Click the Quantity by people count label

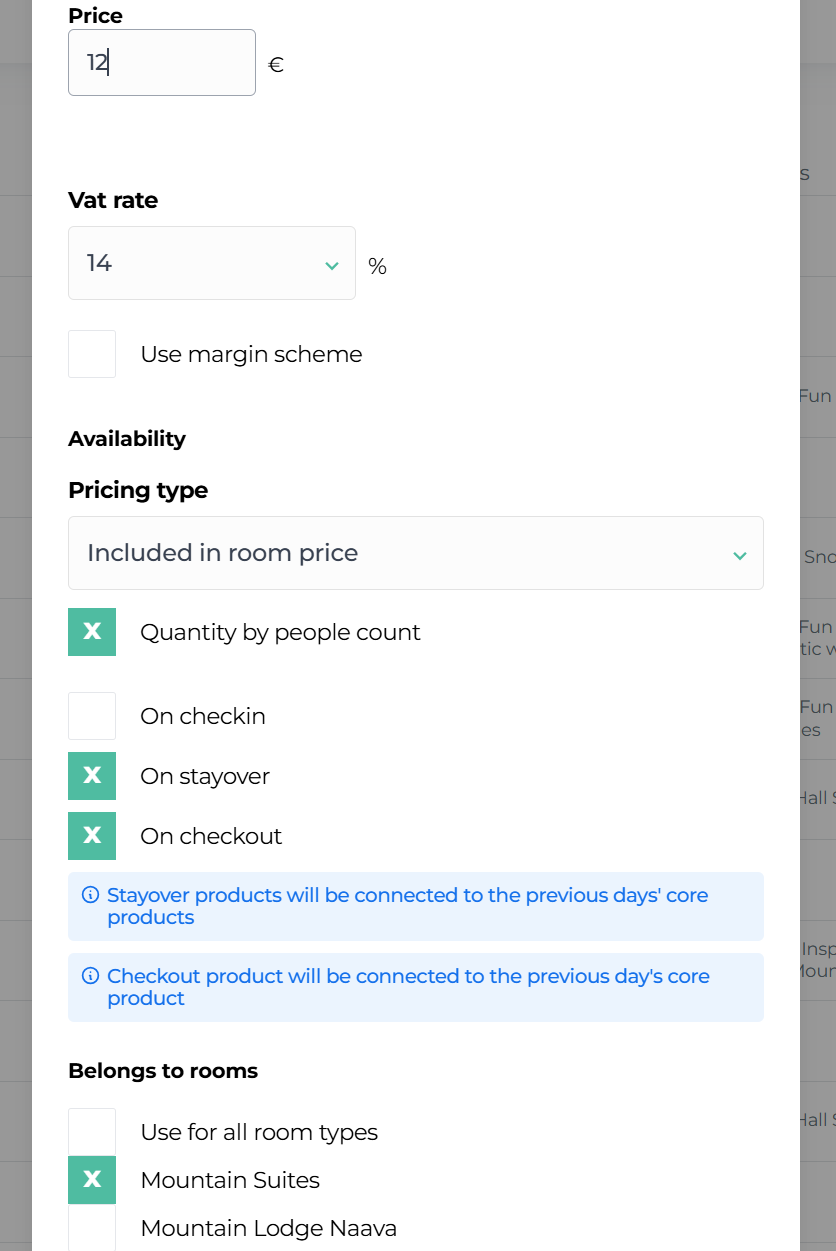pyautogui.click(x=280, y=632)
